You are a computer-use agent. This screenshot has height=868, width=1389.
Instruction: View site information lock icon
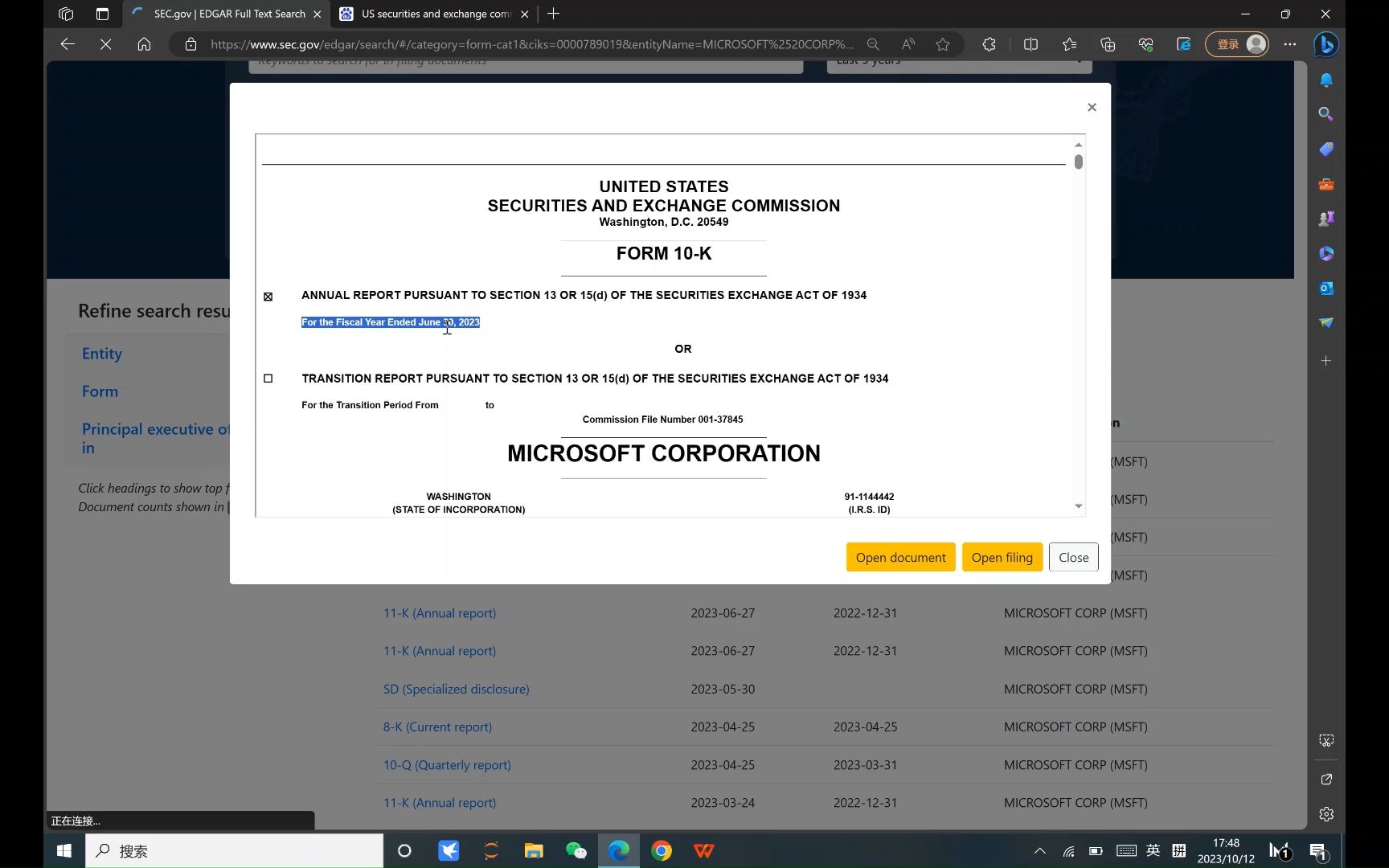pyautogui.click(x=191, y=44)
